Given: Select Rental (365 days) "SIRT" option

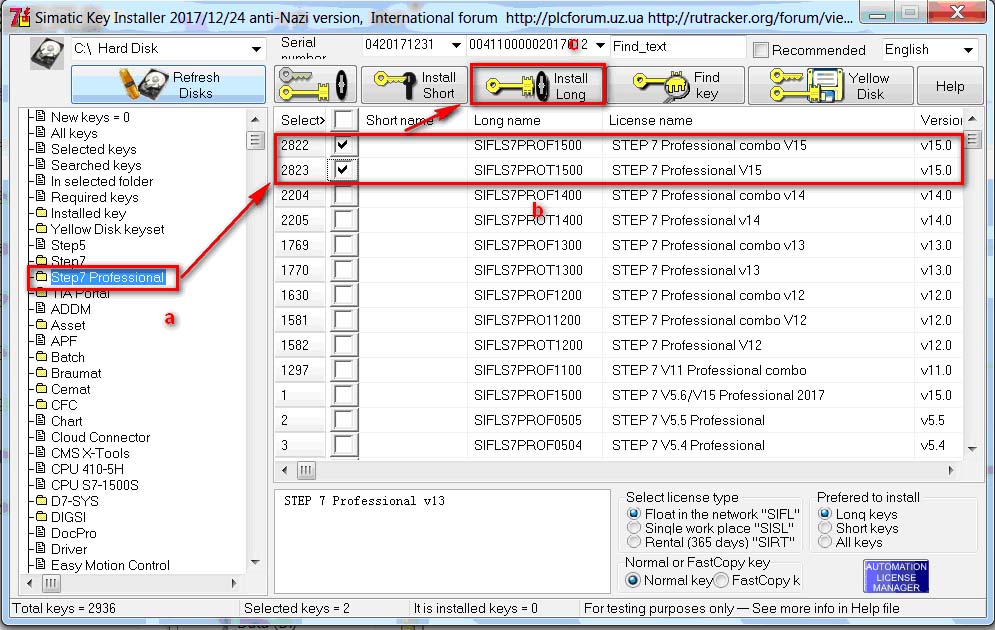Looking at the screenshot, I should (x=634, y=542).
